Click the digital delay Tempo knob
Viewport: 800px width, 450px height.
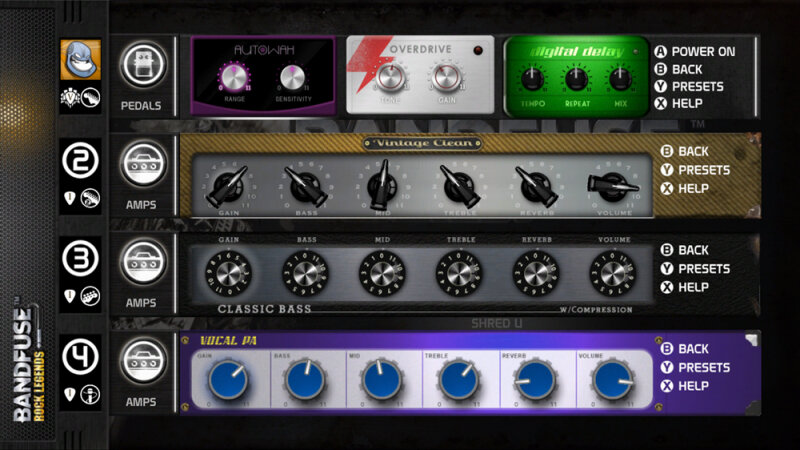tap(533, 79)
